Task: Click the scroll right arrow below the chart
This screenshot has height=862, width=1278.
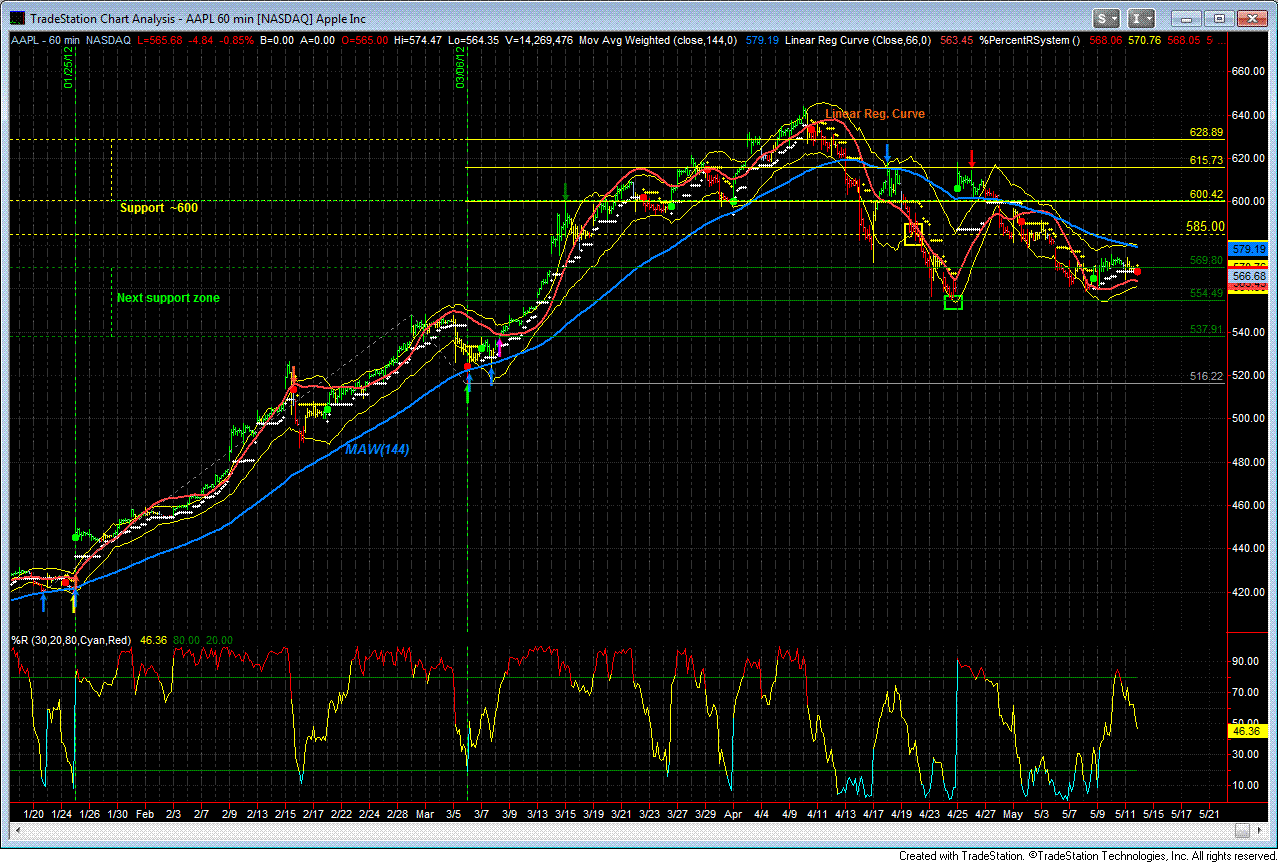Action: click(1258, 830)
